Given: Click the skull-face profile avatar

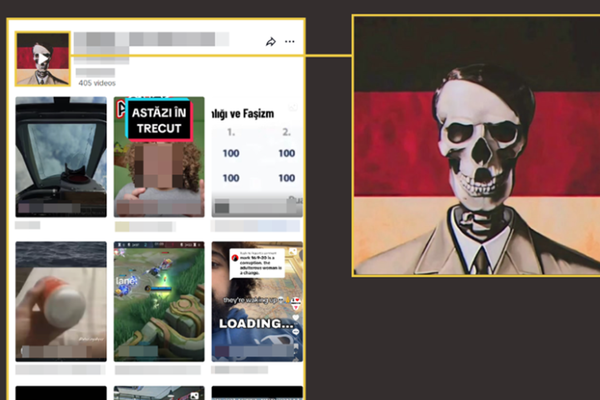Looking at the screenshot, I should (43, 59).
